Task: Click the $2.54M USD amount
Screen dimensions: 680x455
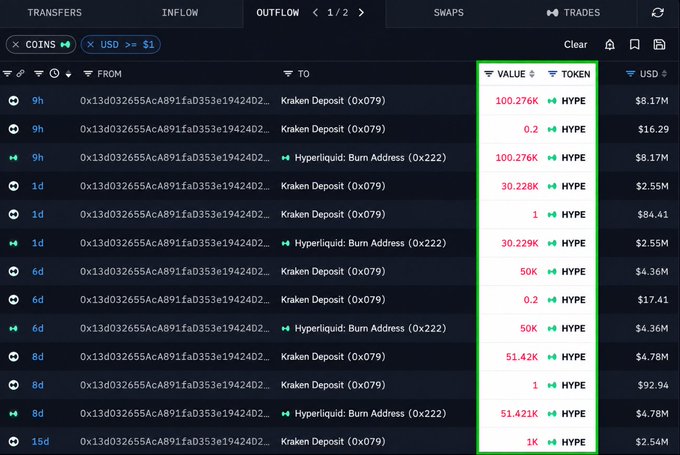Action: [x=652, y=442]
